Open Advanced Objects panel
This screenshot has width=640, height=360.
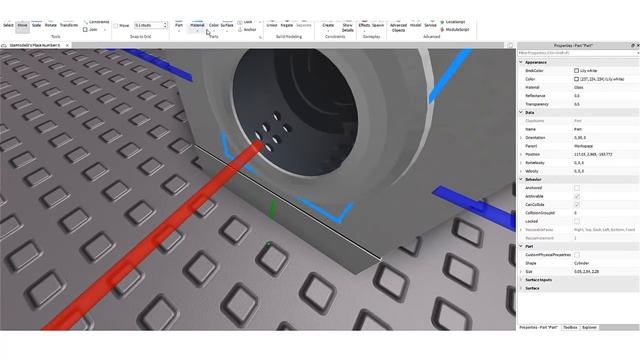point(398,27)
